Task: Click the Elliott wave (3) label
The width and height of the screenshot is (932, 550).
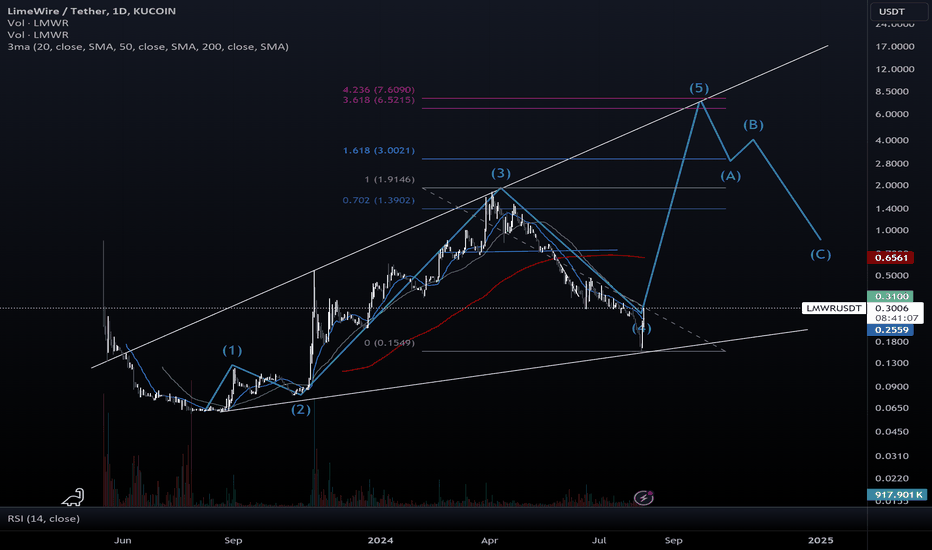Action: click(500, 173)
